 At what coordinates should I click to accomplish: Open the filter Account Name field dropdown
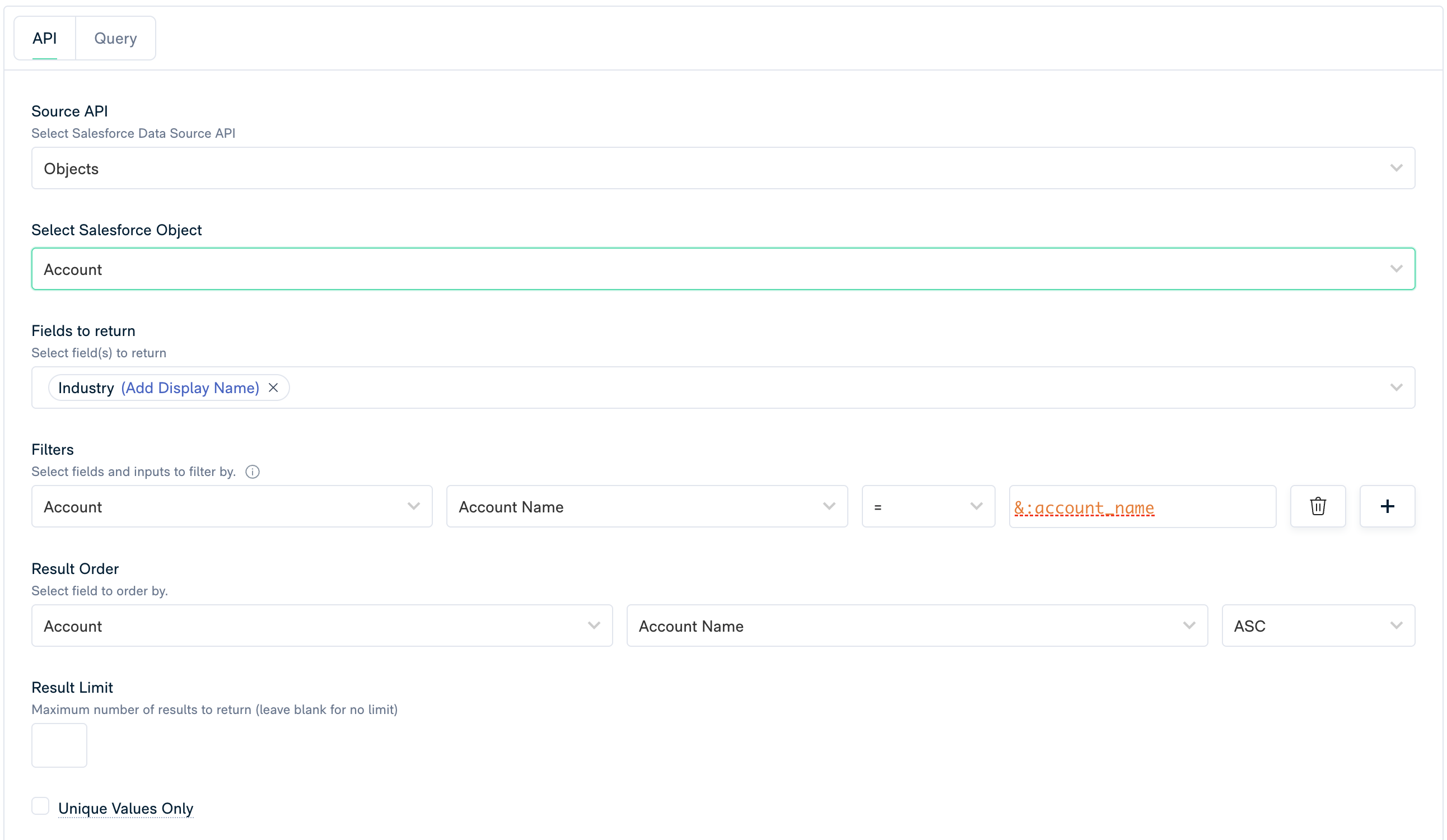click(x=647, y=506)
